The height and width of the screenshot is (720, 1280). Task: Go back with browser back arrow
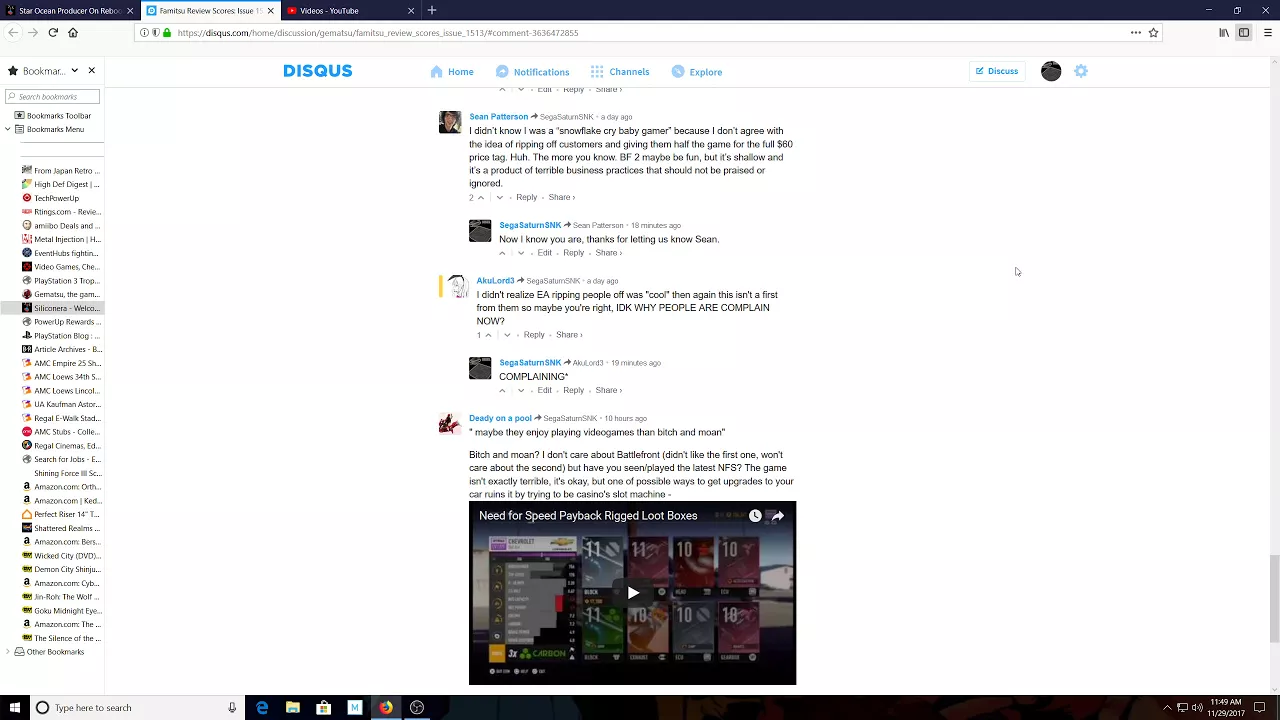coord(12,33)
